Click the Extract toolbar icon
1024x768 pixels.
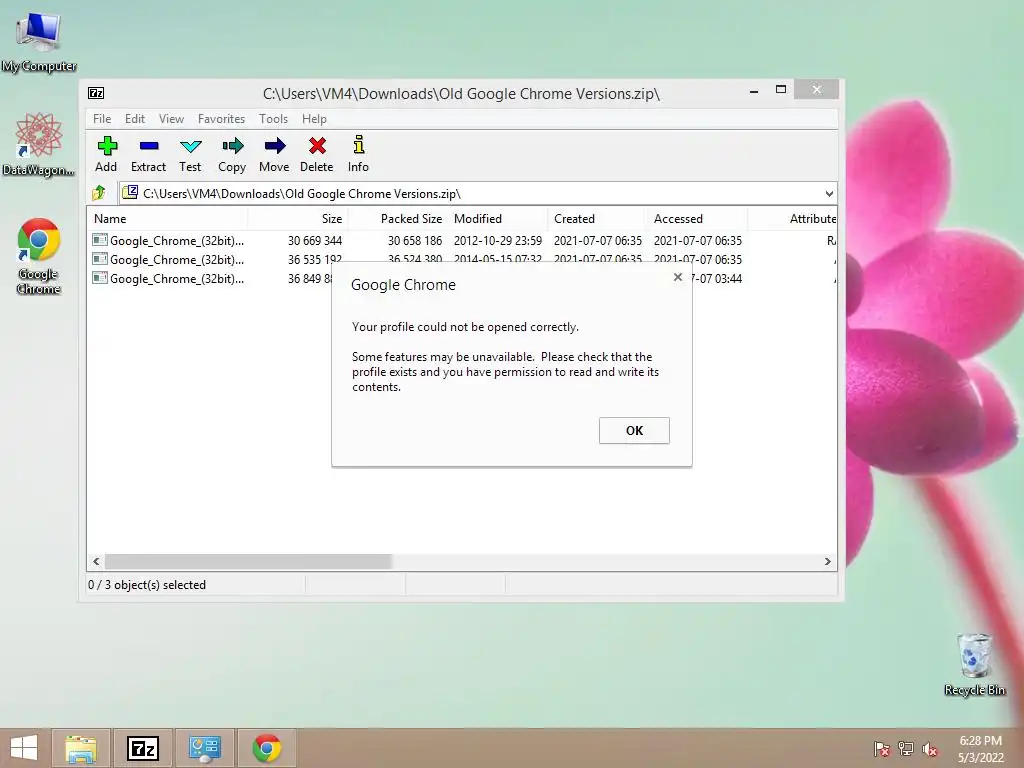click(x=148, y=154)
